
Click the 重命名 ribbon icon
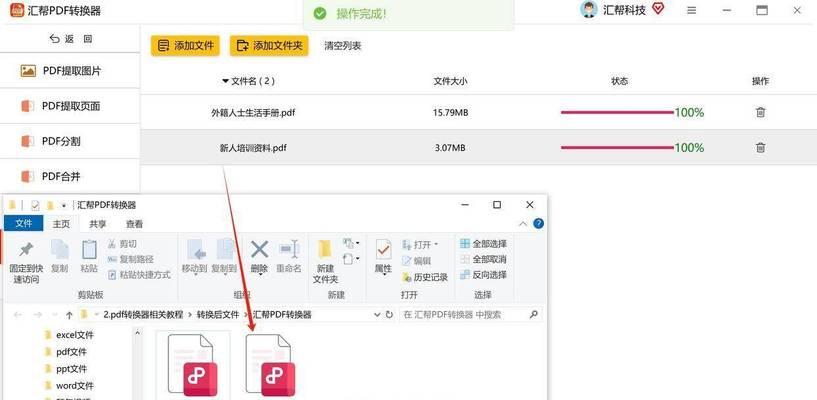click(289, 249)
